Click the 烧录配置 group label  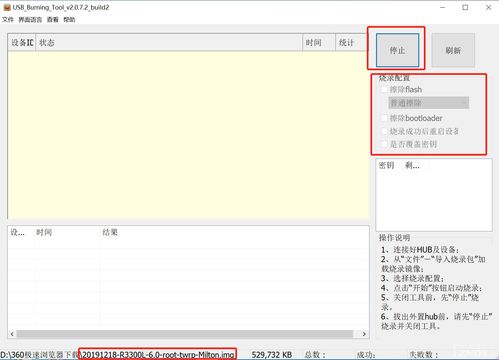click(x=394, y=78)
